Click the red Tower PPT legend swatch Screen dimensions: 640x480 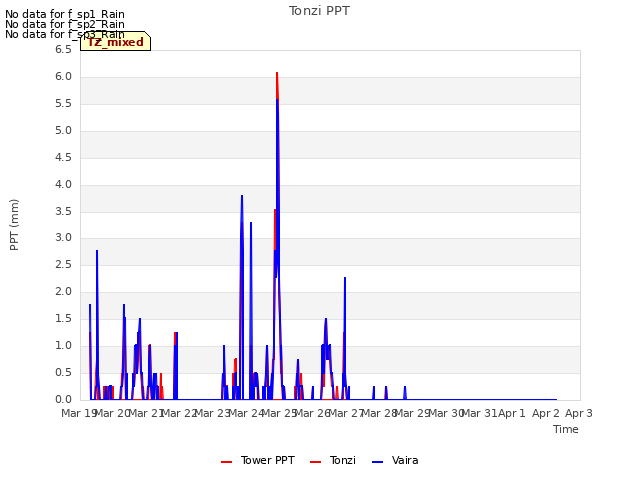pyautogui.click(x=227, y=462)
